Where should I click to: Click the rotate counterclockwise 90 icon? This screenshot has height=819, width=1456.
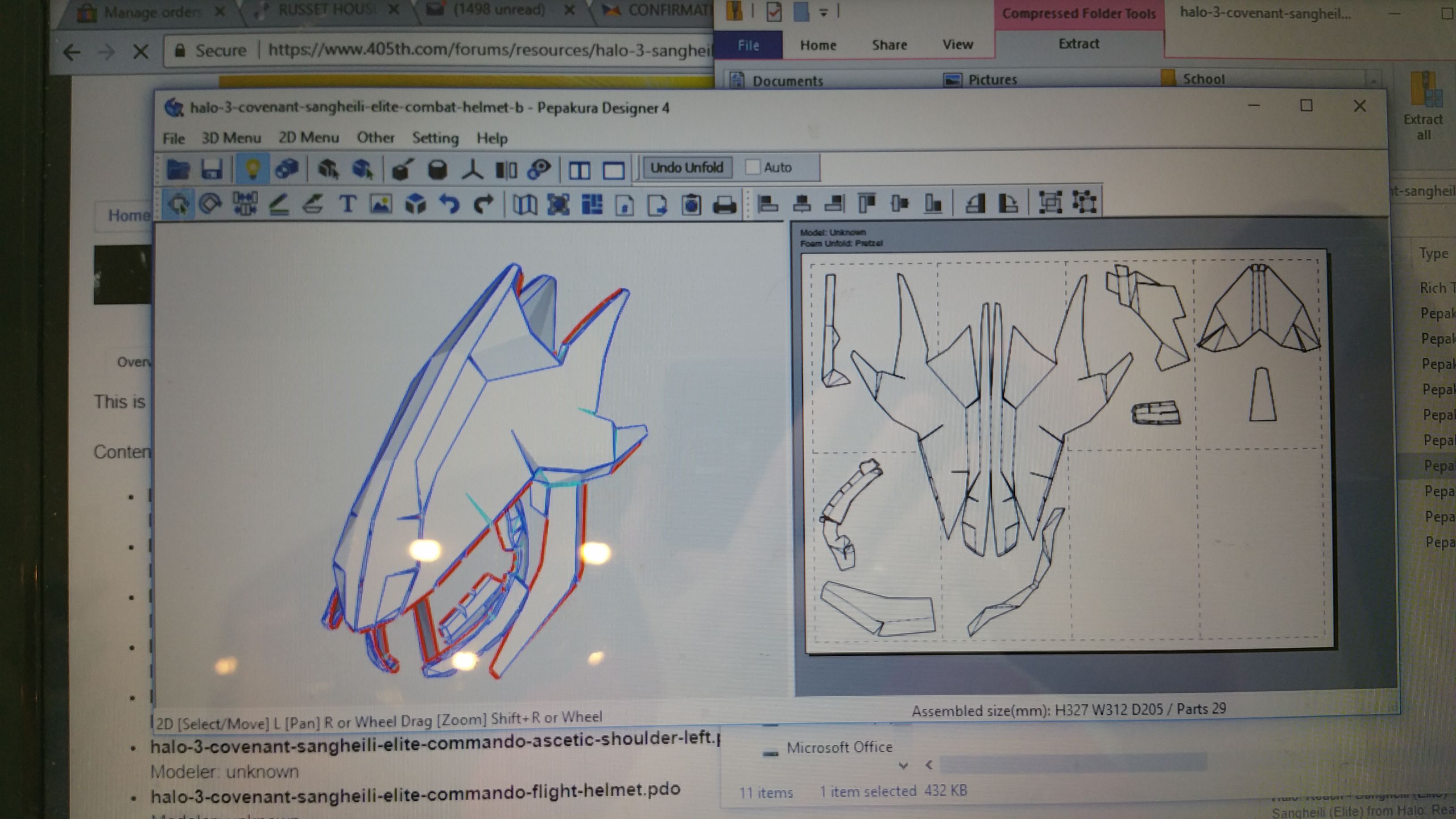(975, 203)
